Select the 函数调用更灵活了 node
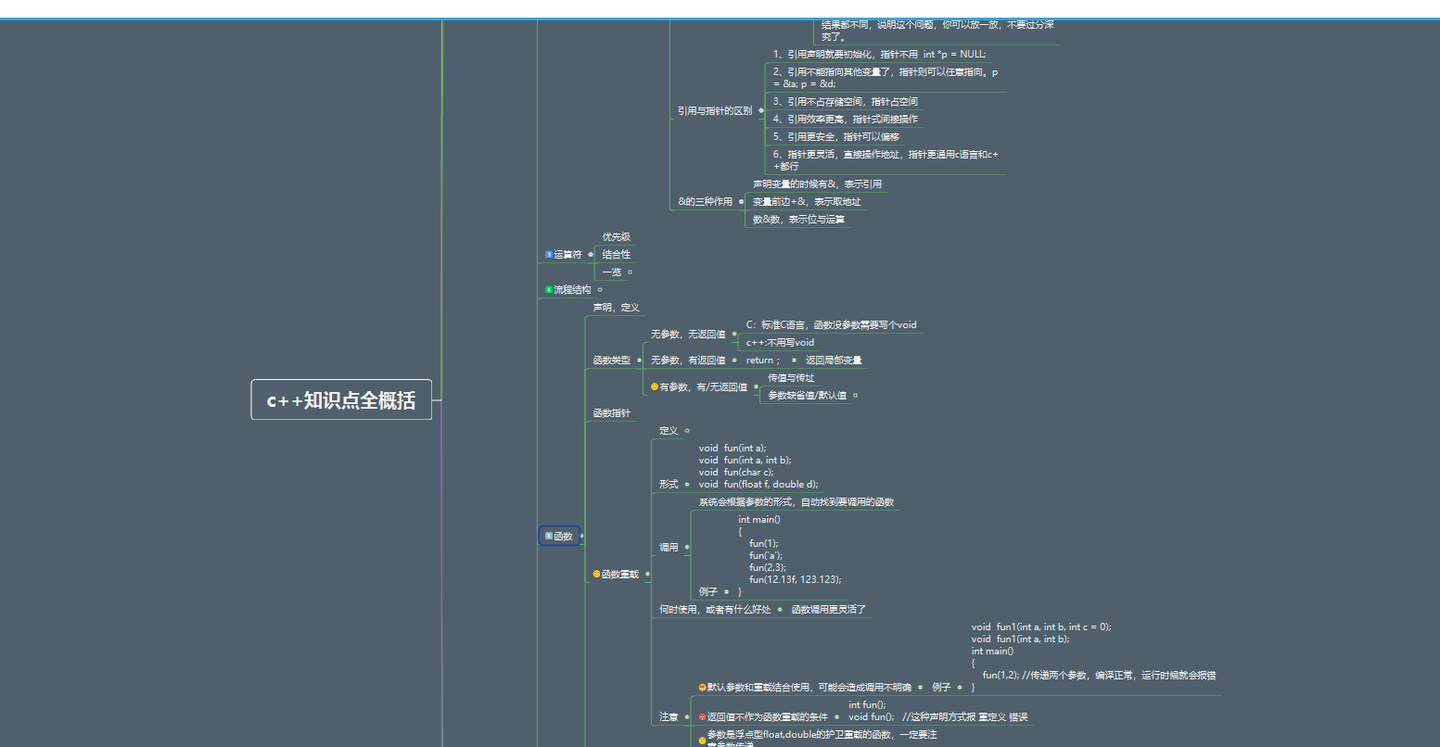1440x747 pixels. click(x=829, y=609)
